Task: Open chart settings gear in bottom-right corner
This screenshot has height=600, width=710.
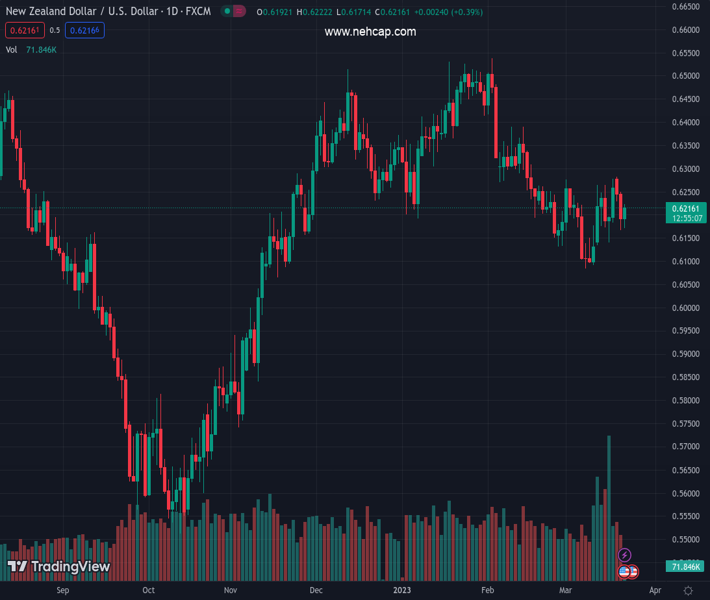Action: 688,591
